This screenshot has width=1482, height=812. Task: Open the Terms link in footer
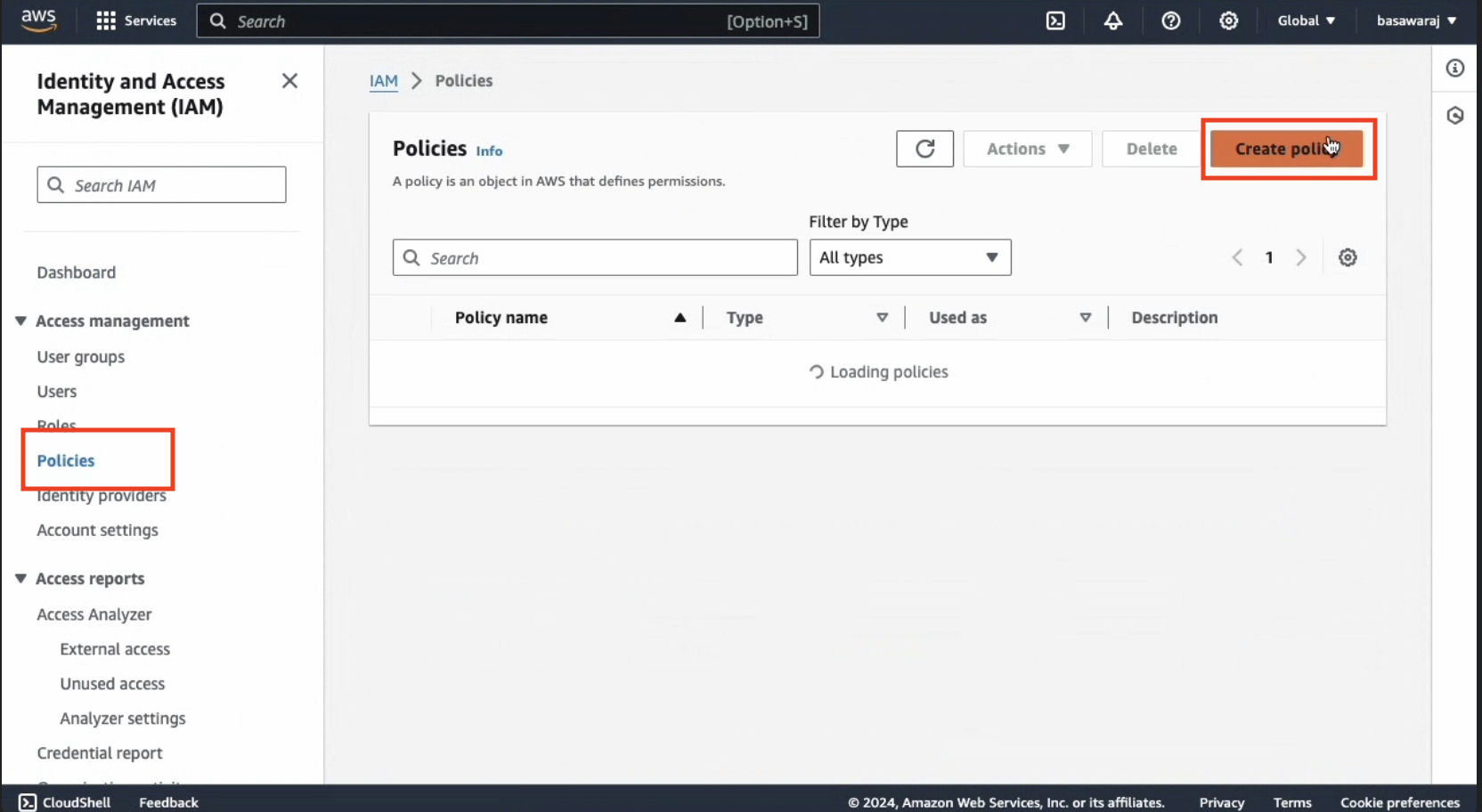tap(1292, 802)
